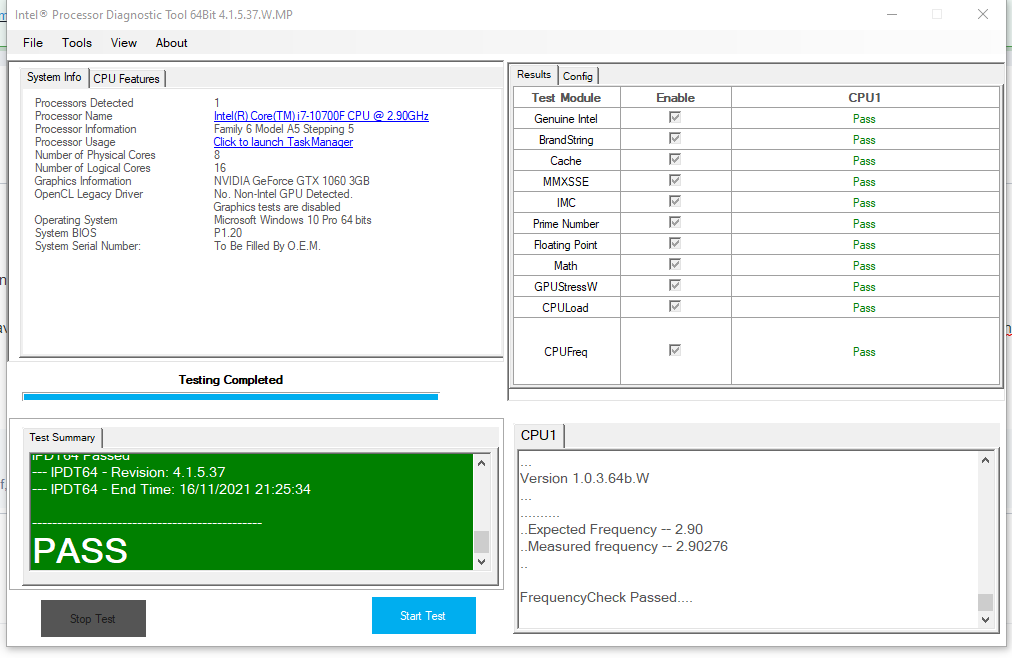Viewport: 1012px width, 658px height.
Task: Toggle the Prime Number enable checkbox
Action: (675, 222)
